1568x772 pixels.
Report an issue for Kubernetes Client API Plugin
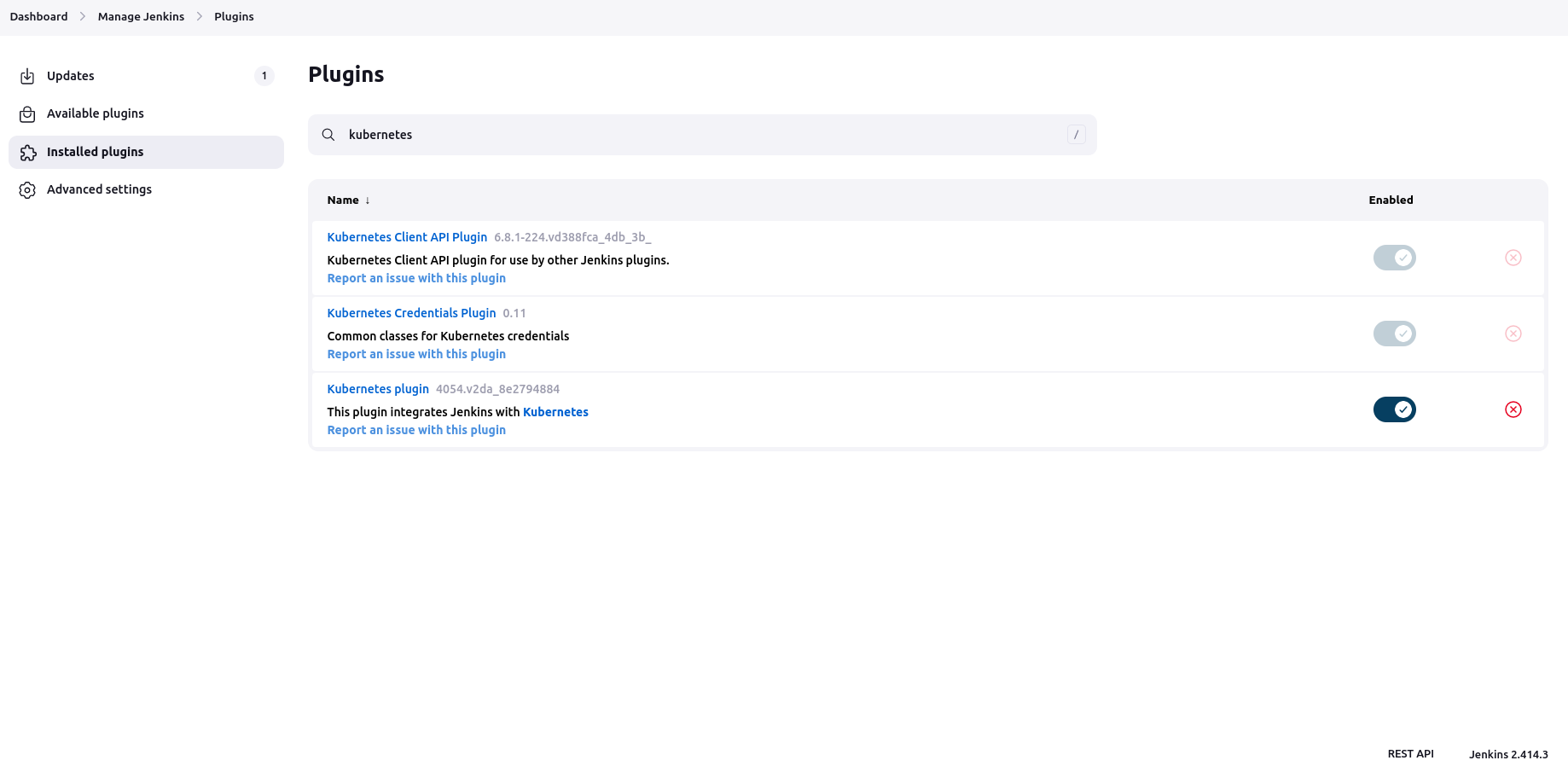click(x=416, y=278)
